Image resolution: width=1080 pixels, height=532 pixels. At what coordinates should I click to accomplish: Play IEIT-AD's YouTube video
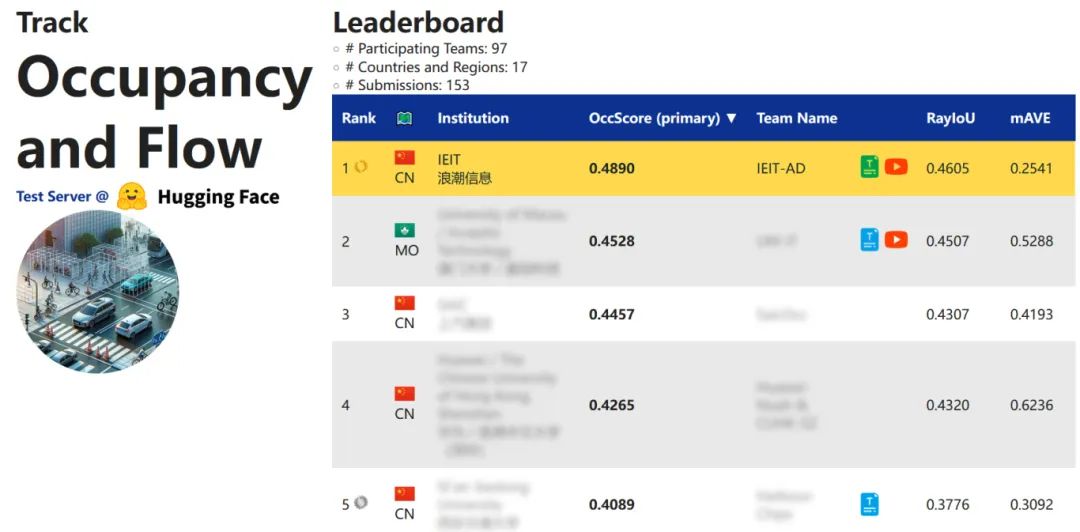tap(896, 167)
